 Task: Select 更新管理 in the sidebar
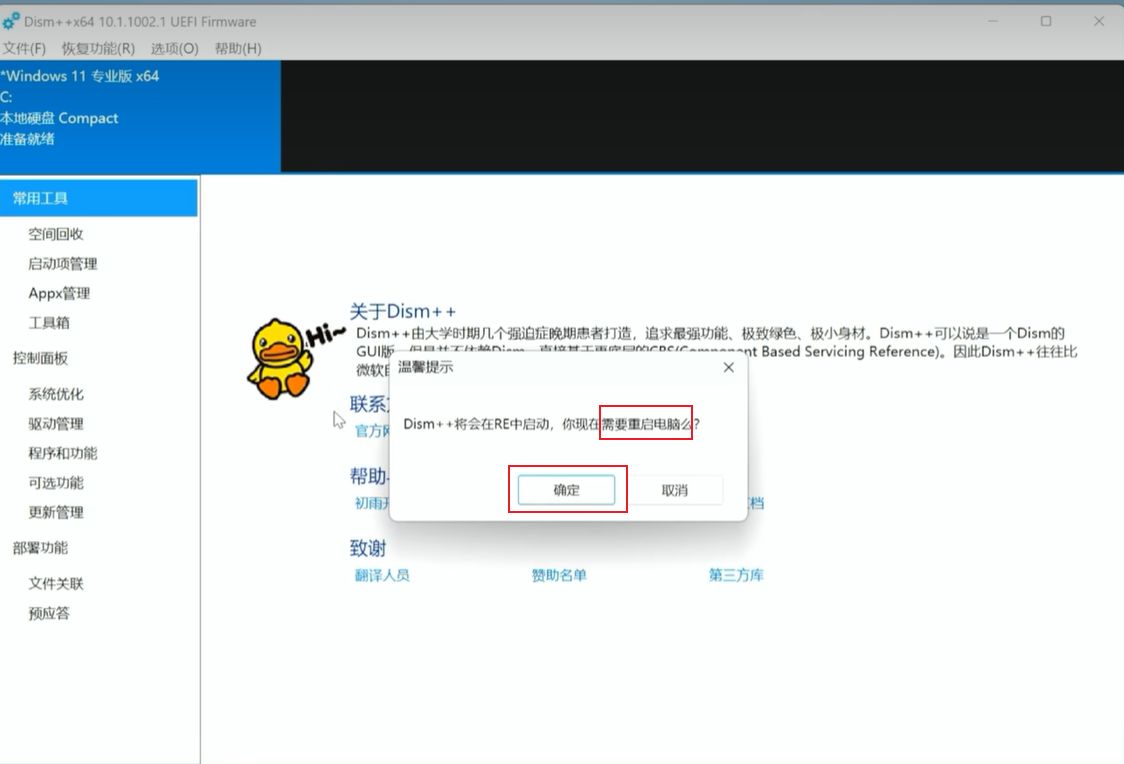coord(56,512)
